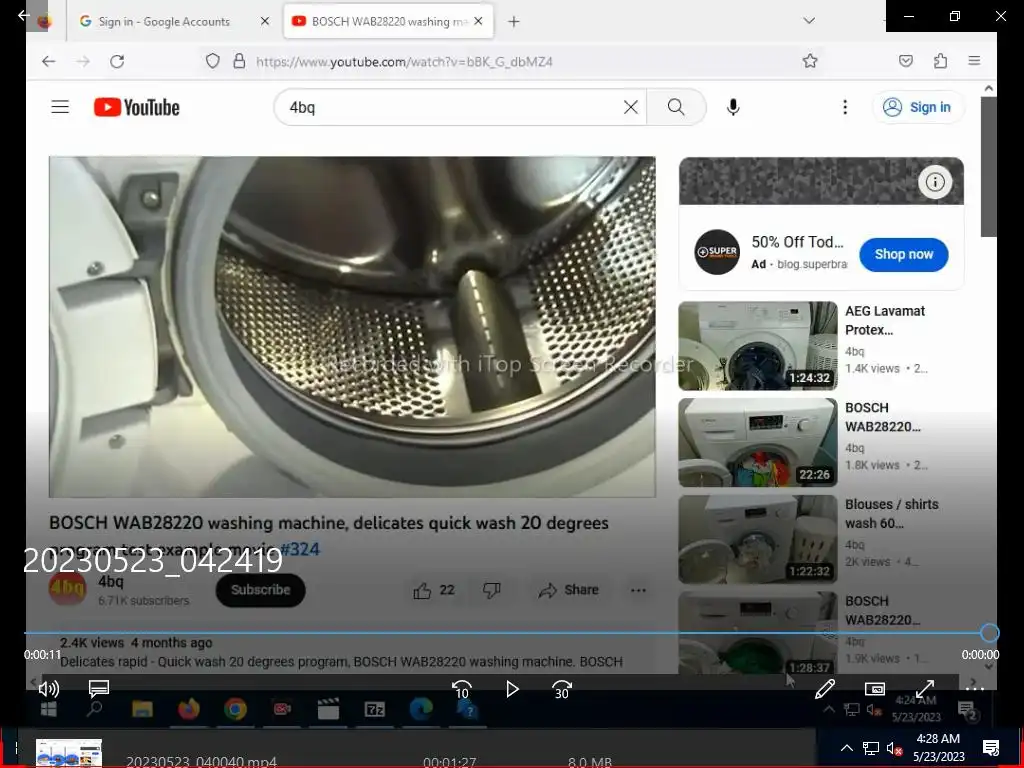Click the seek bar handle at the end
1024x768 pixels.
(x=989, y=632)
